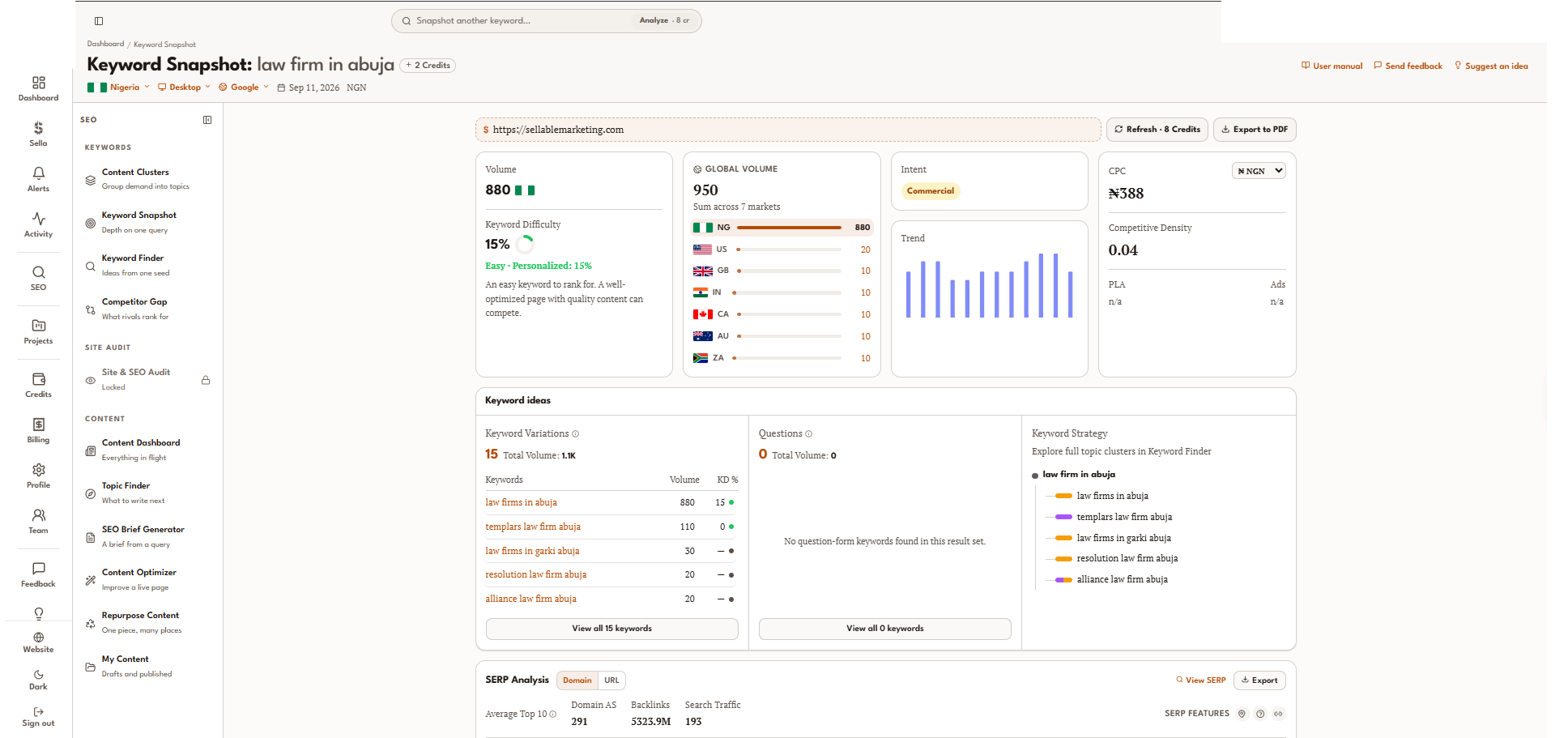Image resolution: width=1568 pixels, height=738 pixels.
Task: Open Projects in the left rail
Action: click(x=38, y=331)
